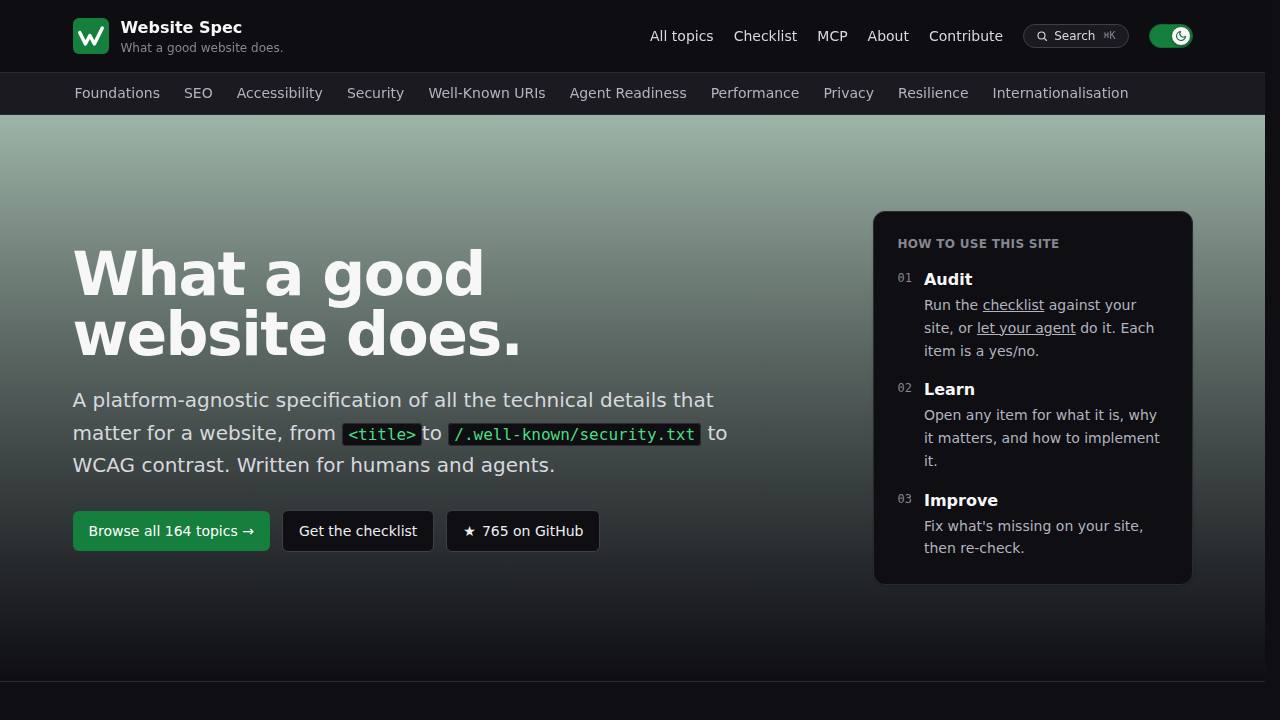Screen dimensions: 1280x720
Task: Click the page's vertical scrollbar
Action: pos(1272,360)
